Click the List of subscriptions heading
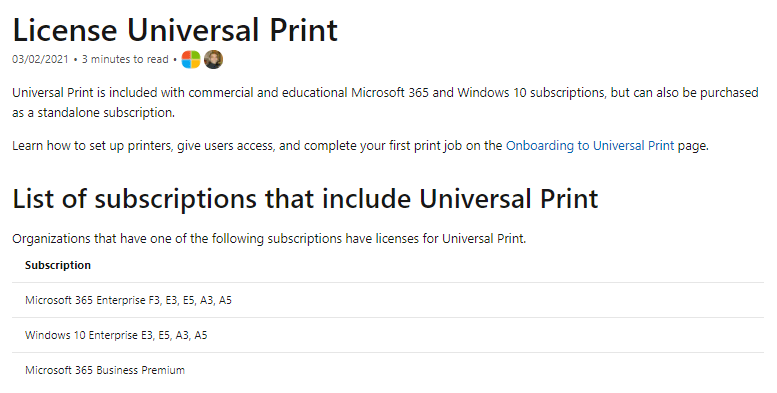 tap(305, 199)
